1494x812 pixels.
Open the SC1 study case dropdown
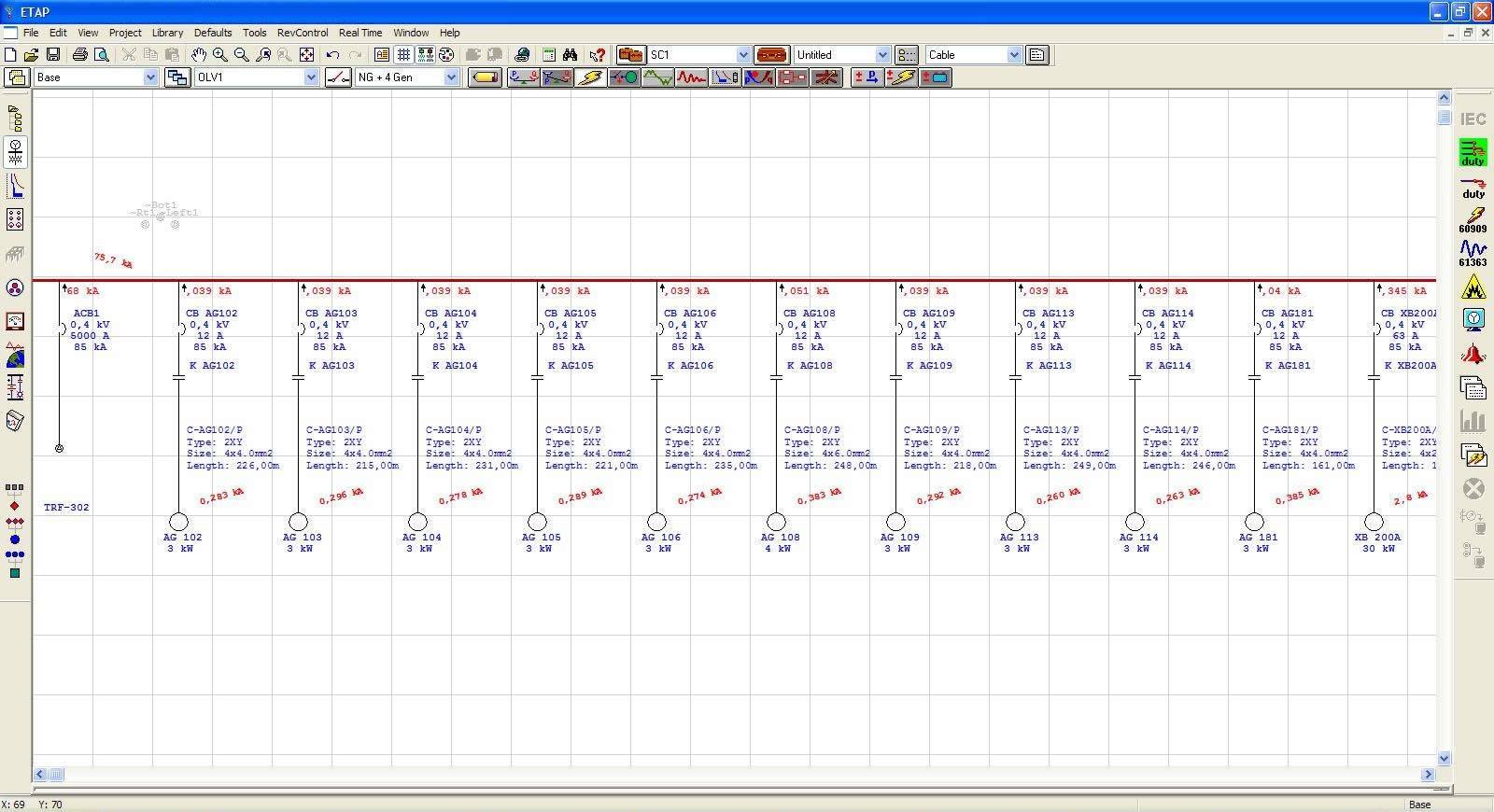click(x=743, y=55)
